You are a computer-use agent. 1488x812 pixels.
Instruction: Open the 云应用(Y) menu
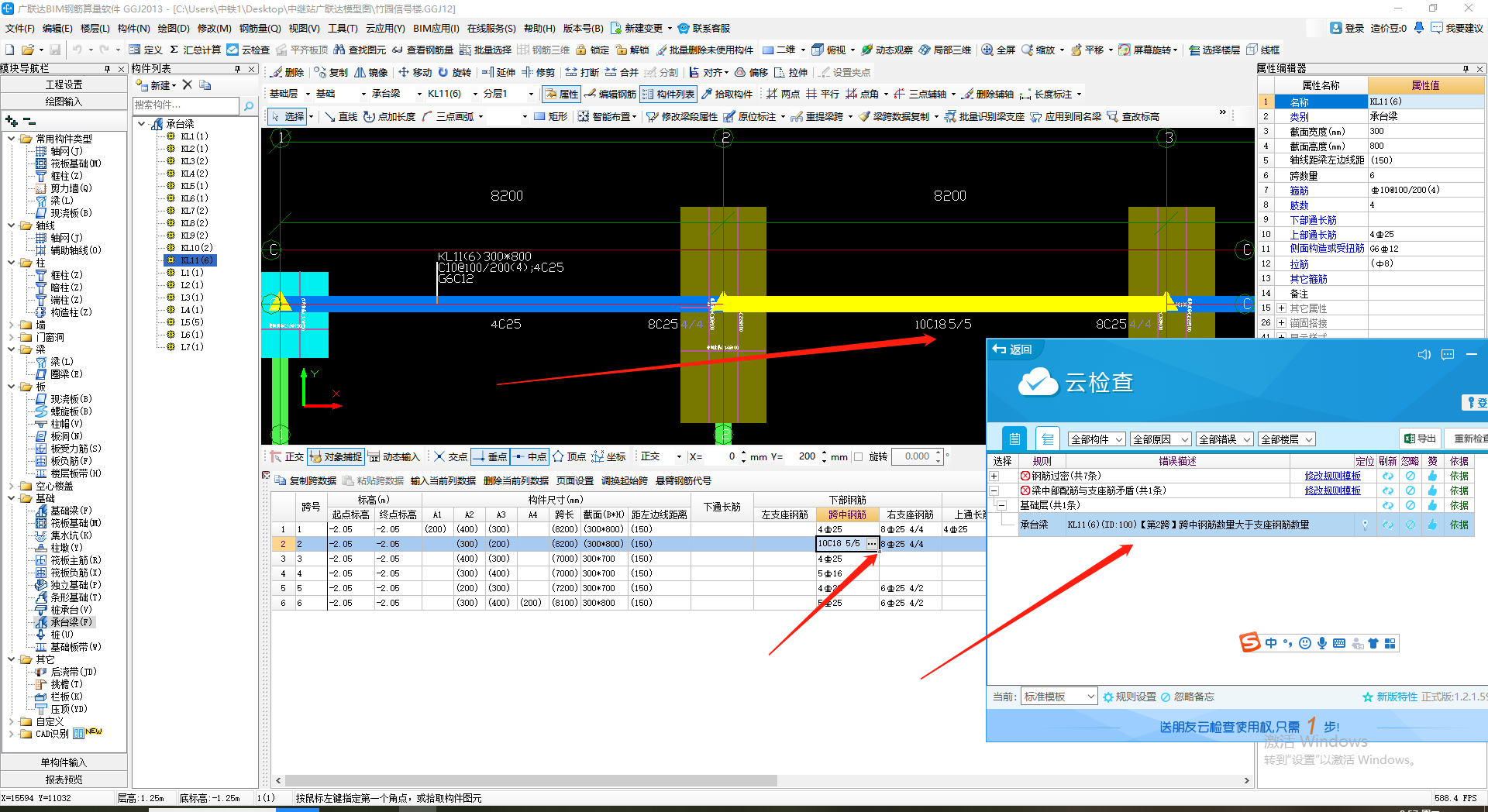click(385, 28)
